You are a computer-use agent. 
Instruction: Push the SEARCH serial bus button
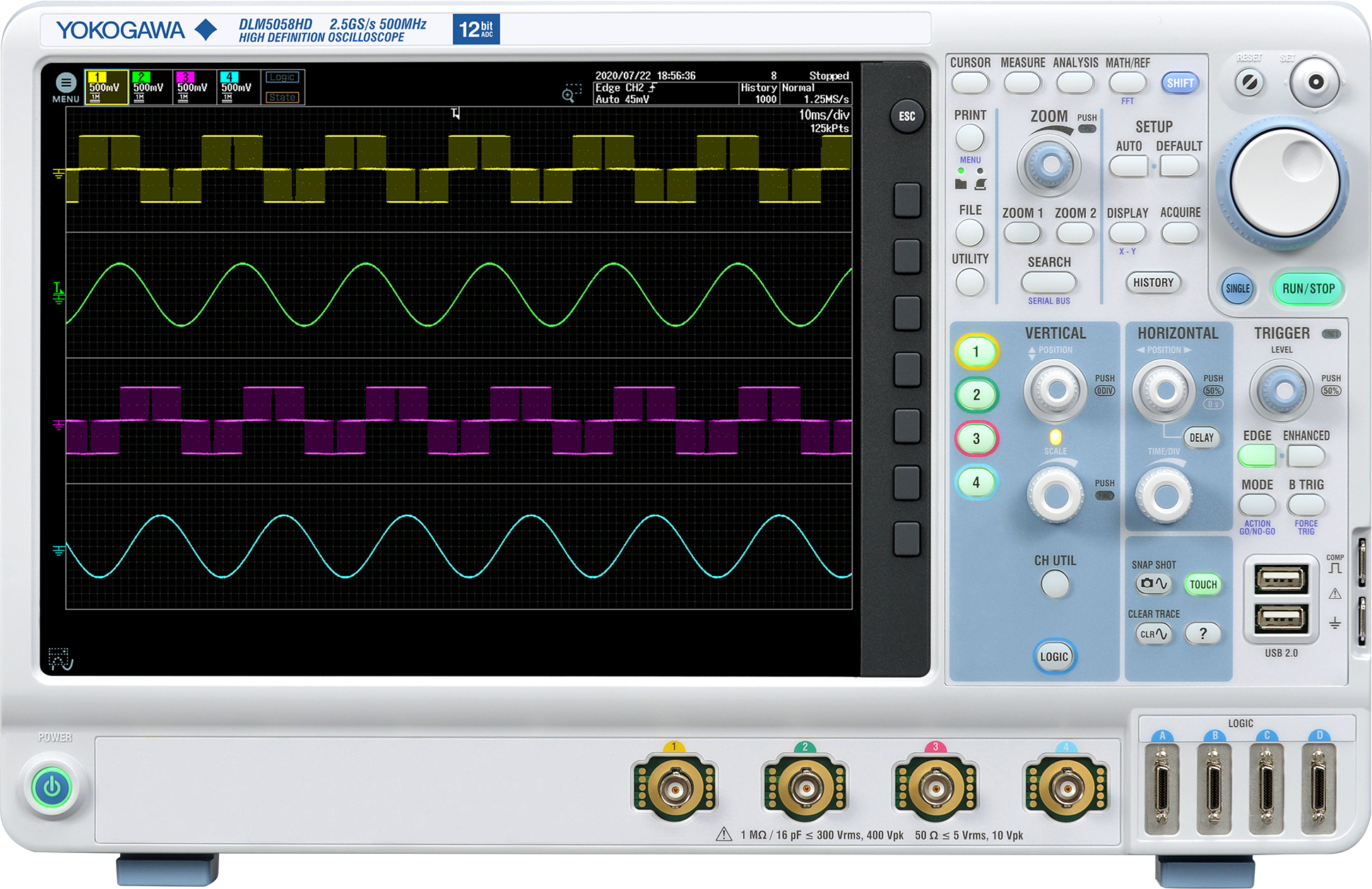click(x=1048, y=282)
